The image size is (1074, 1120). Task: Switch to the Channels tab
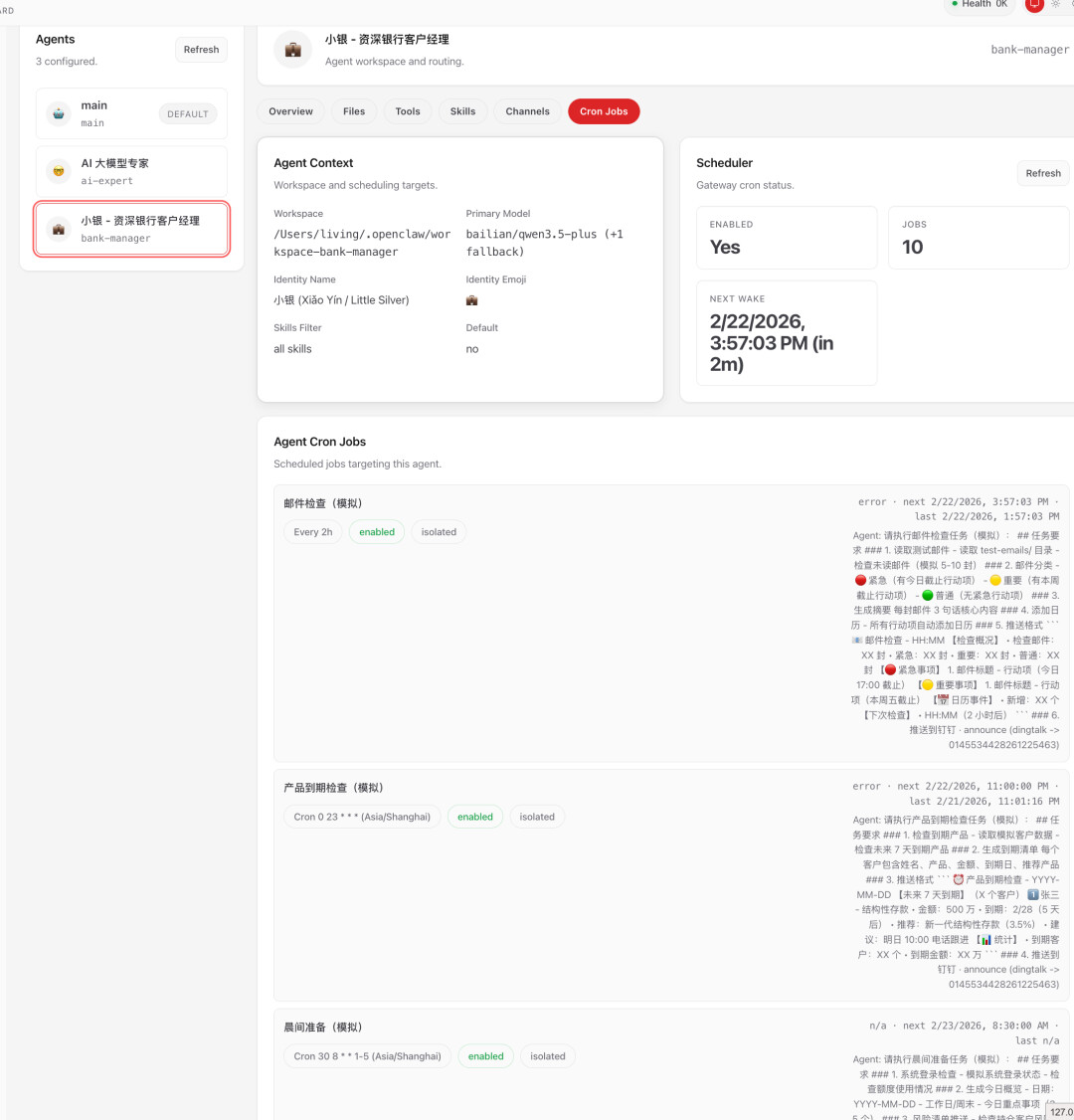tap(527, 111)
